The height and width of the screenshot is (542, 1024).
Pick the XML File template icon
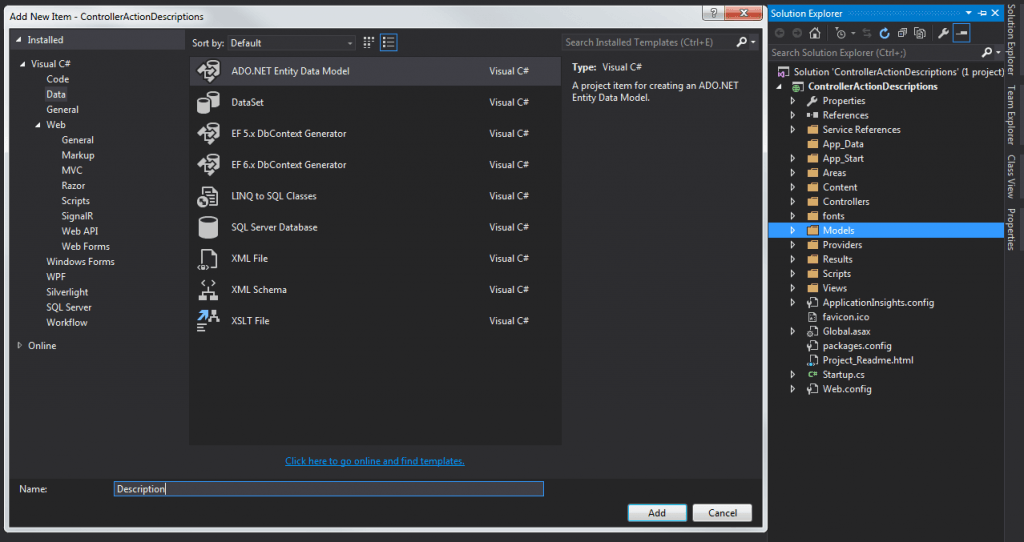[x=208, y=259]
